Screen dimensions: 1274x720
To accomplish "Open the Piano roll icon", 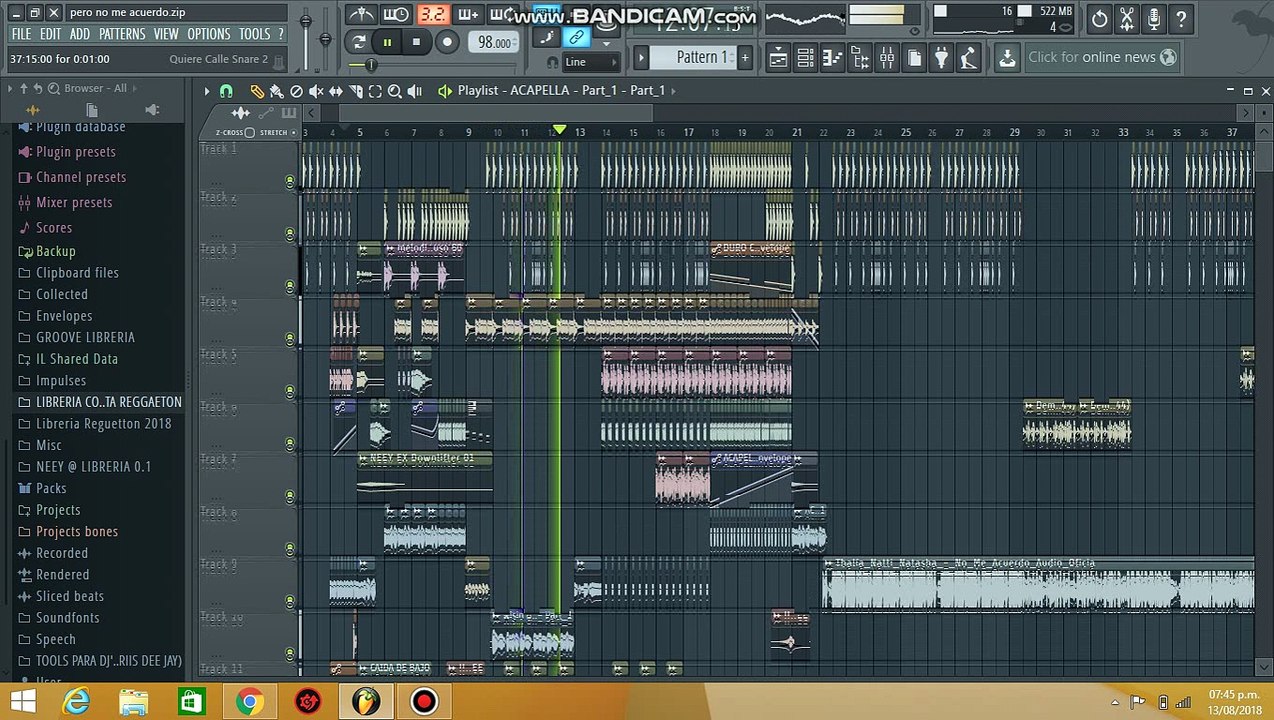I will coord(832,58).
